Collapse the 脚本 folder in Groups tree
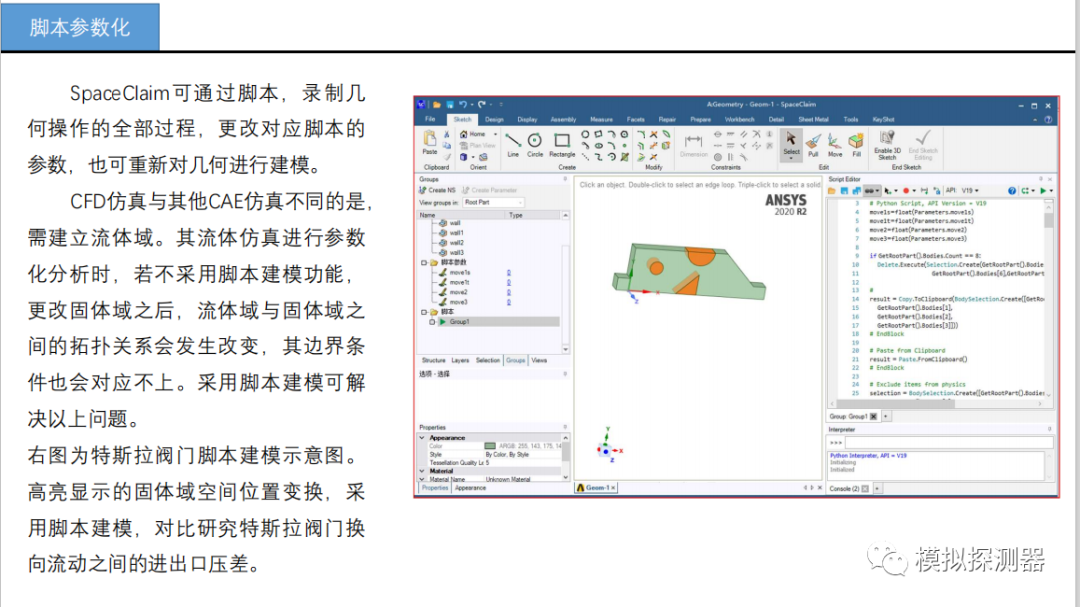 pyautogui.click(x=424, y=312)
